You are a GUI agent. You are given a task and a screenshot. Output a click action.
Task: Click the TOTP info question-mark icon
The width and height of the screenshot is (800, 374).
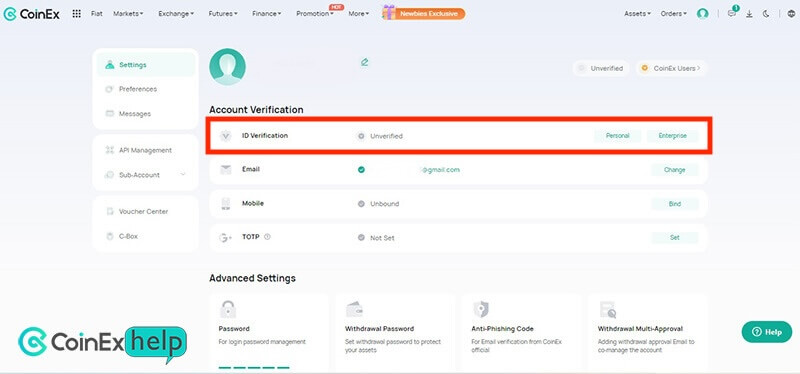coord(267,237)
